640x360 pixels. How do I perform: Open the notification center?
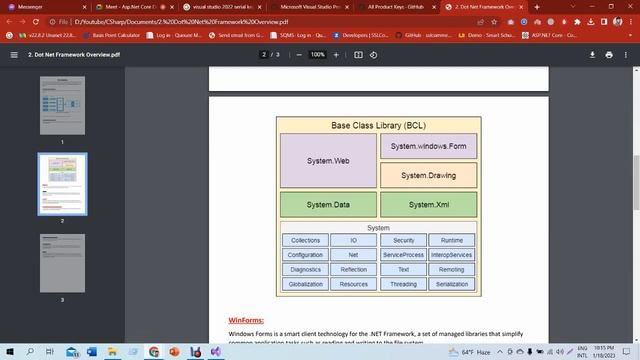[626, 351]
